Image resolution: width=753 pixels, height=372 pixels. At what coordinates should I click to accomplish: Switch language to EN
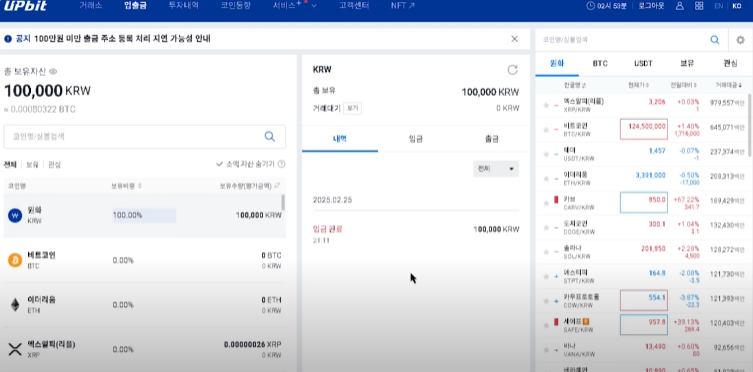718,6
